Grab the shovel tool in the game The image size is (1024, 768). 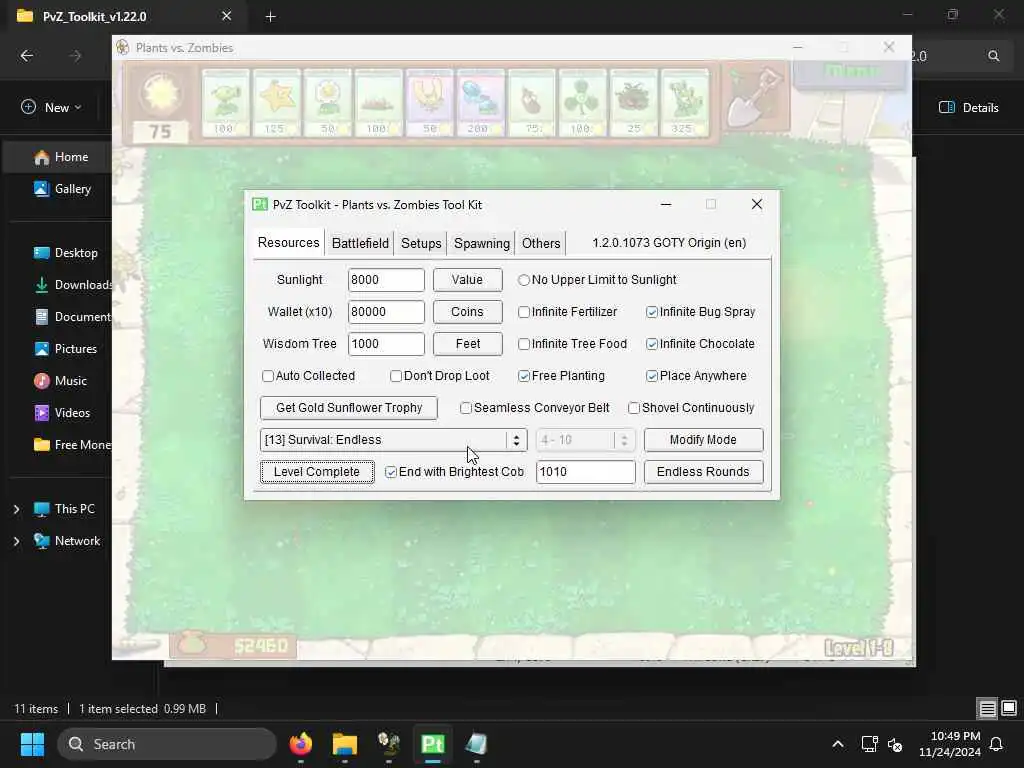pyautogui.click(x=754, y=98)
